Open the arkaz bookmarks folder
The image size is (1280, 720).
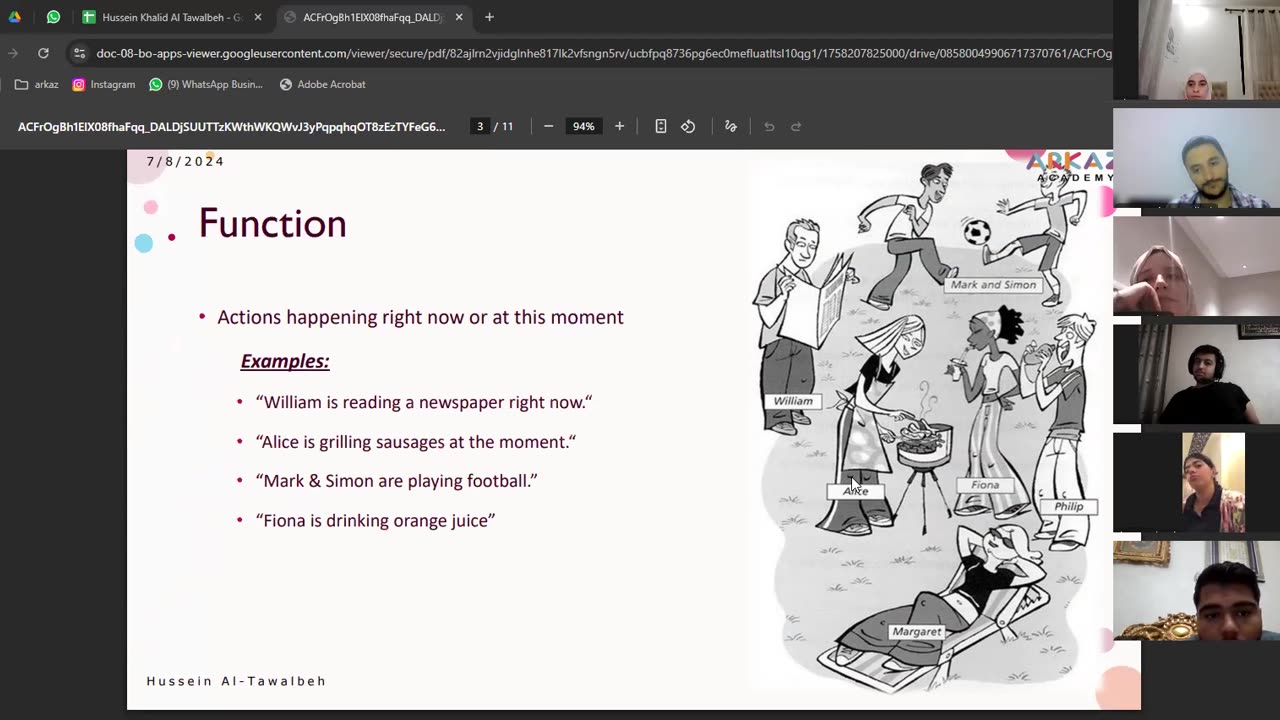(36, 85)
